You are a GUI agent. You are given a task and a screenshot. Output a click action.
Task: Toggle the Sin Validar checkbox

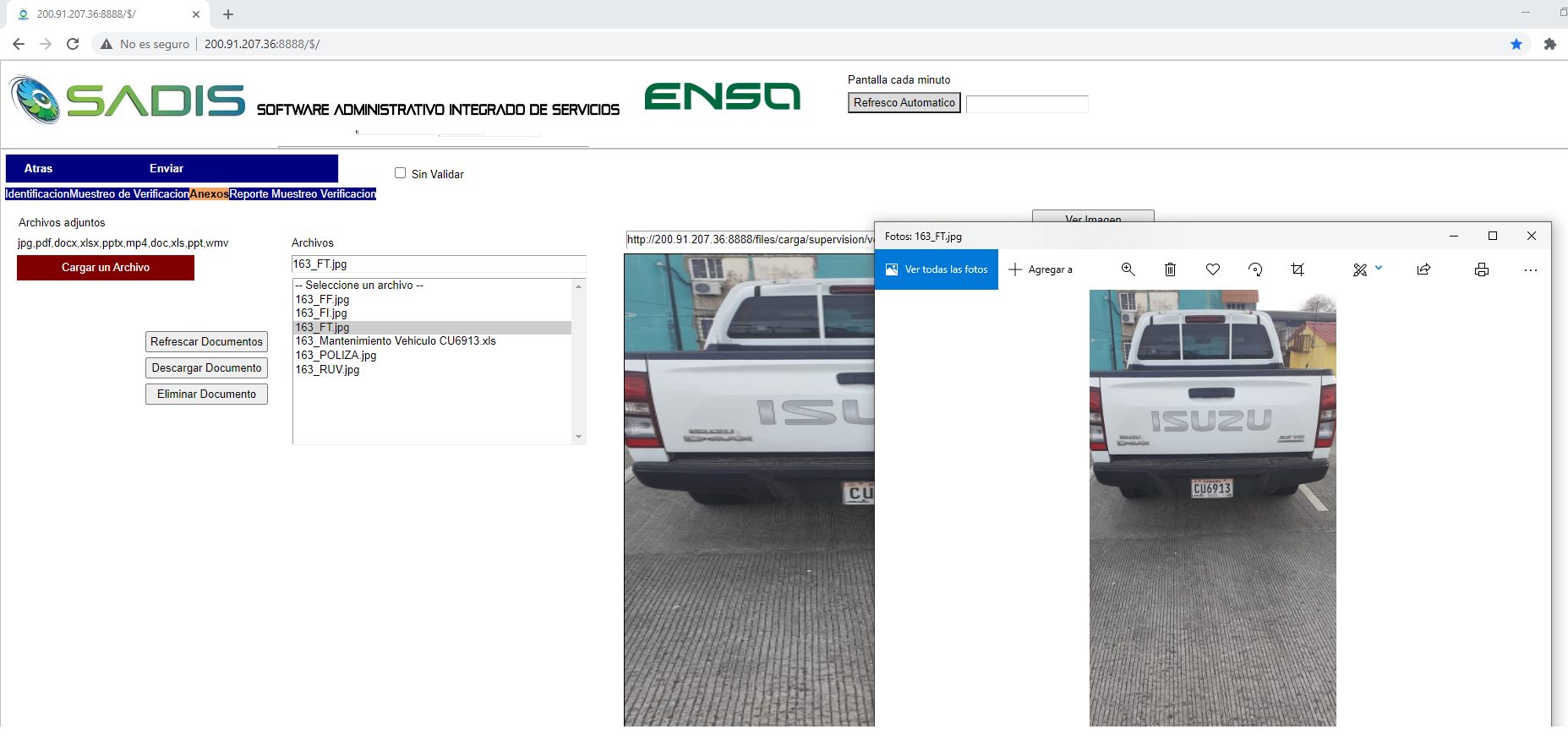400,173
